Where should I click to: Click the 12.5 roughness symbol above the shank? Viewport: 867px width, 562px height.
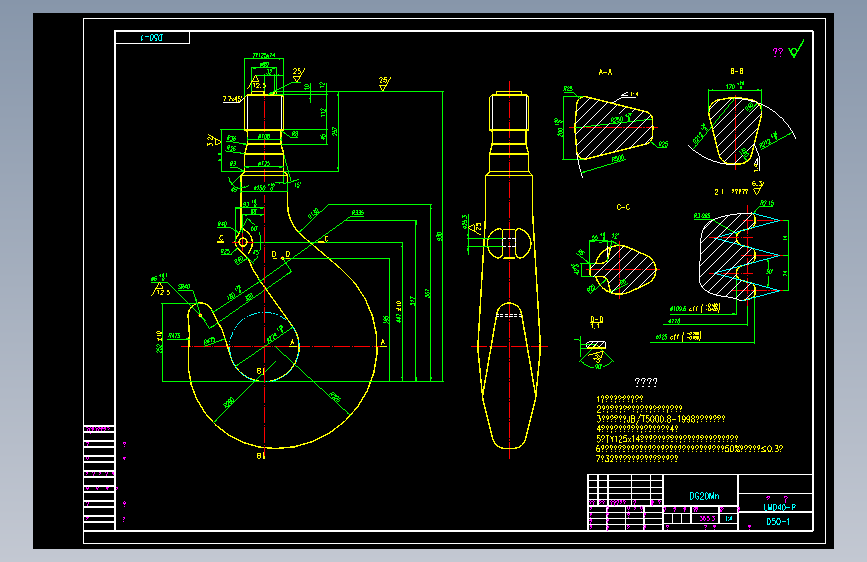point(257,84)
